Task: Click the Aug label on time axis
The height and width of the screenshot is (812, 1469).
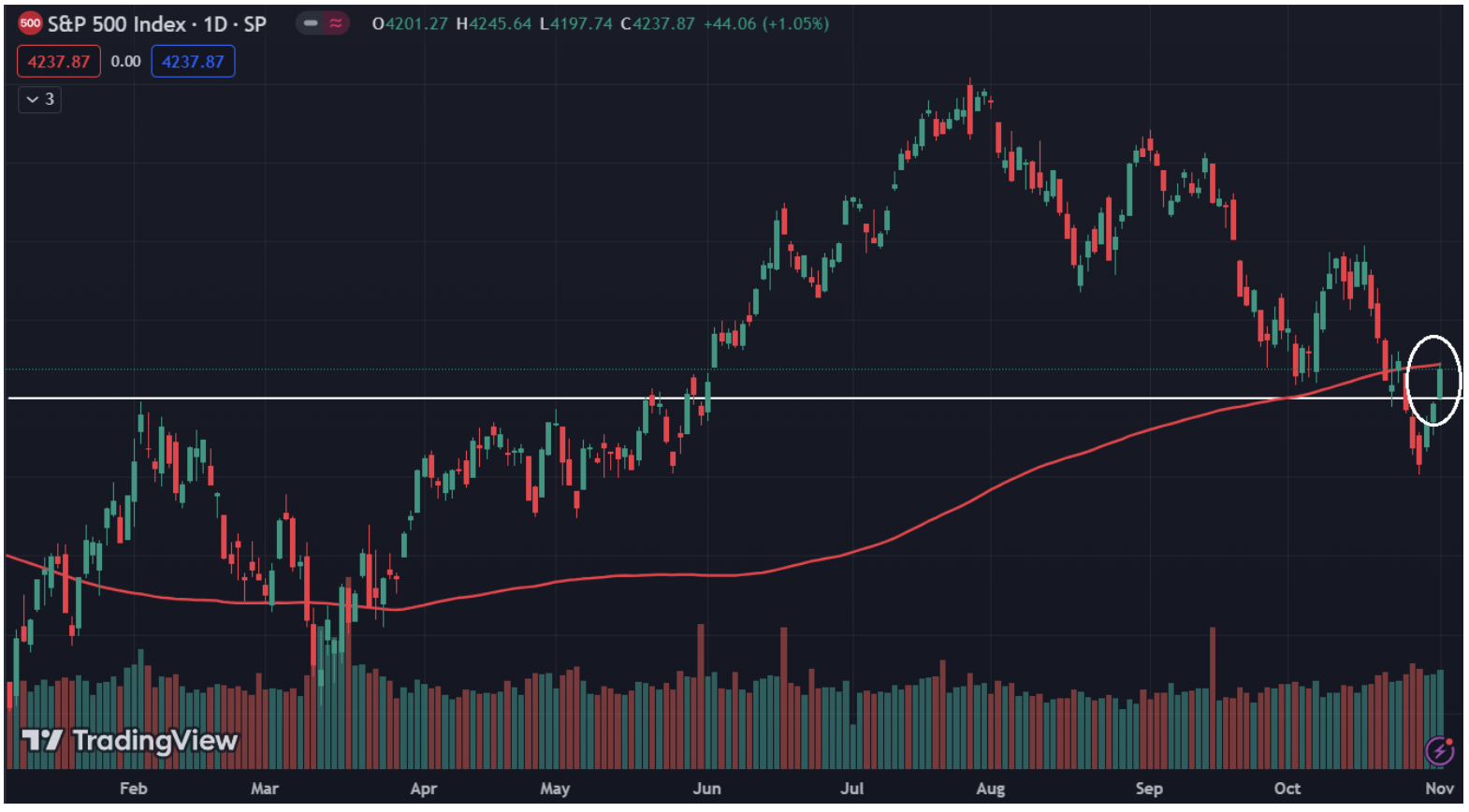Action: coord(990,789)
